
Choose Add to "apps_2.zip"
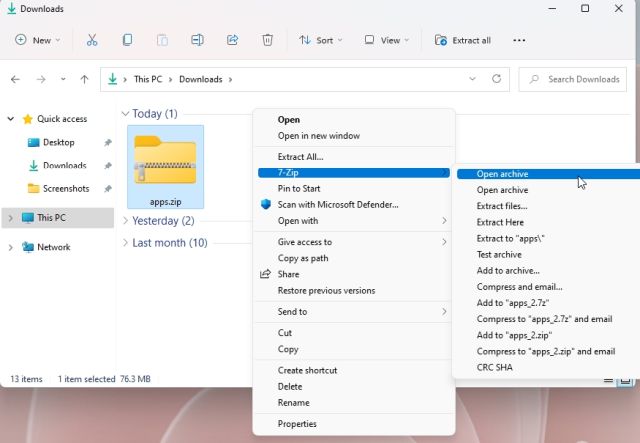click(548, 335)
